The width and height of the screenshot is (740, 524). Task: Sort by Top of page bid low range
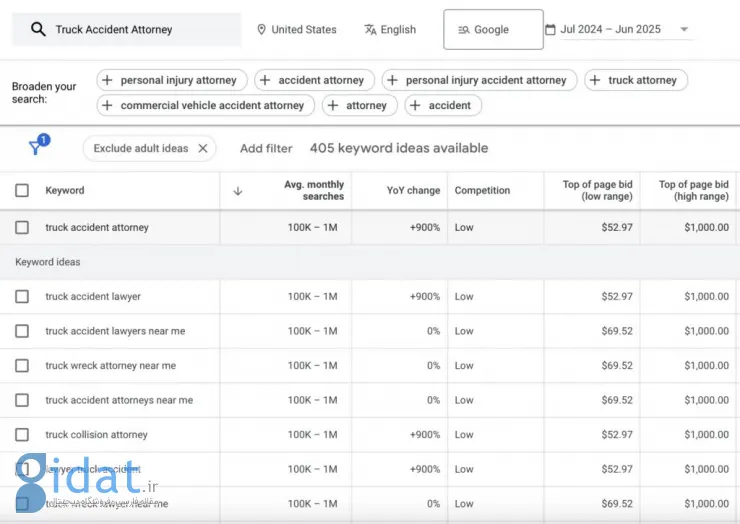tap(597, 190)
